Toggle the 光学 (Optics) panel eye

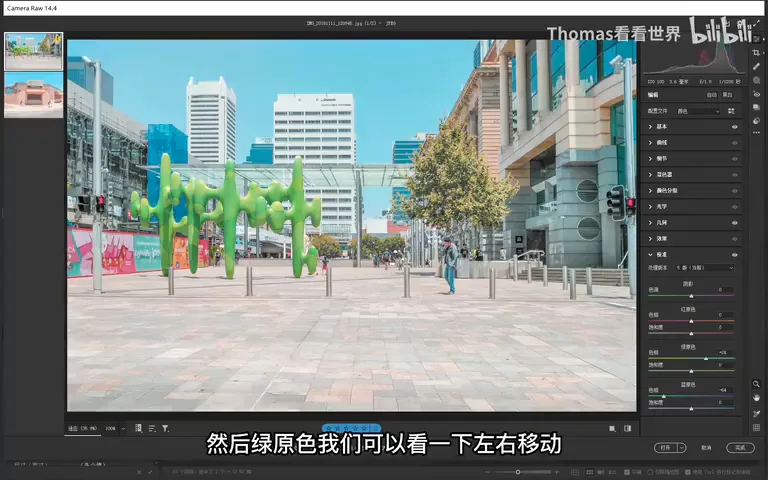tap(735, 207)
